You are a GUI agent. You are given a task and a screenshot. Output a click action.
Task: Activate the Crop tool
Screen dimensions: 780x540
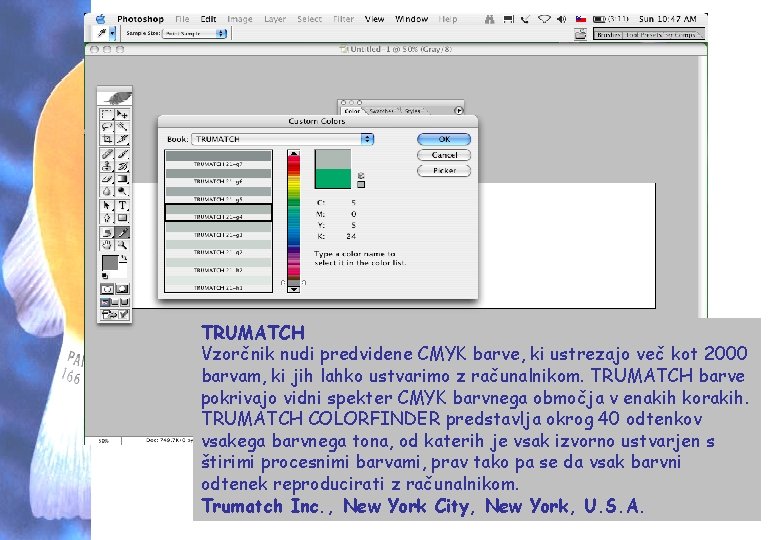tap(107, 139)
